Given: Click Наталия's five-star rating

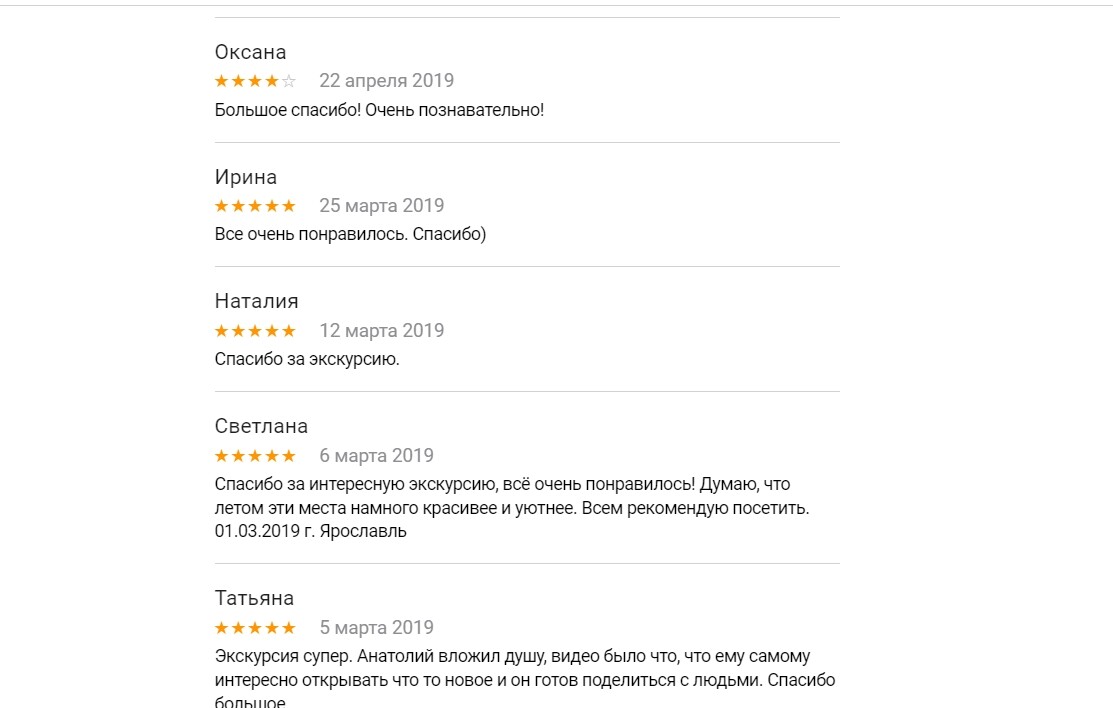Looking at the screenshot, I should click(255, 331).
